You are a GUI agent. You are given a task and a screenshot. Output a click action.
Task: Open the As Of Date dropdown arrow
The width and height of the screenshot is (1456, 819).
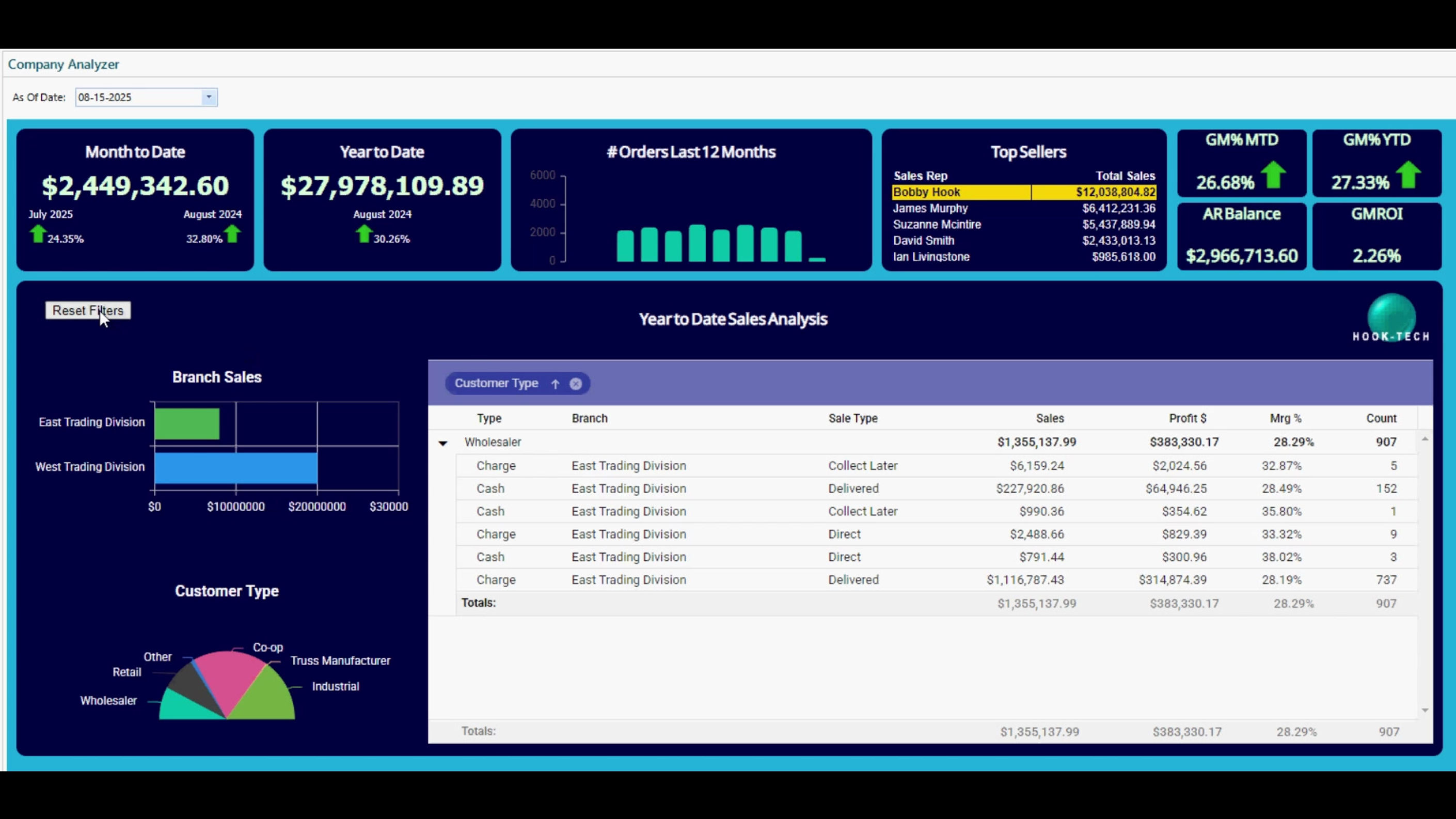click(x=209, y=97)
